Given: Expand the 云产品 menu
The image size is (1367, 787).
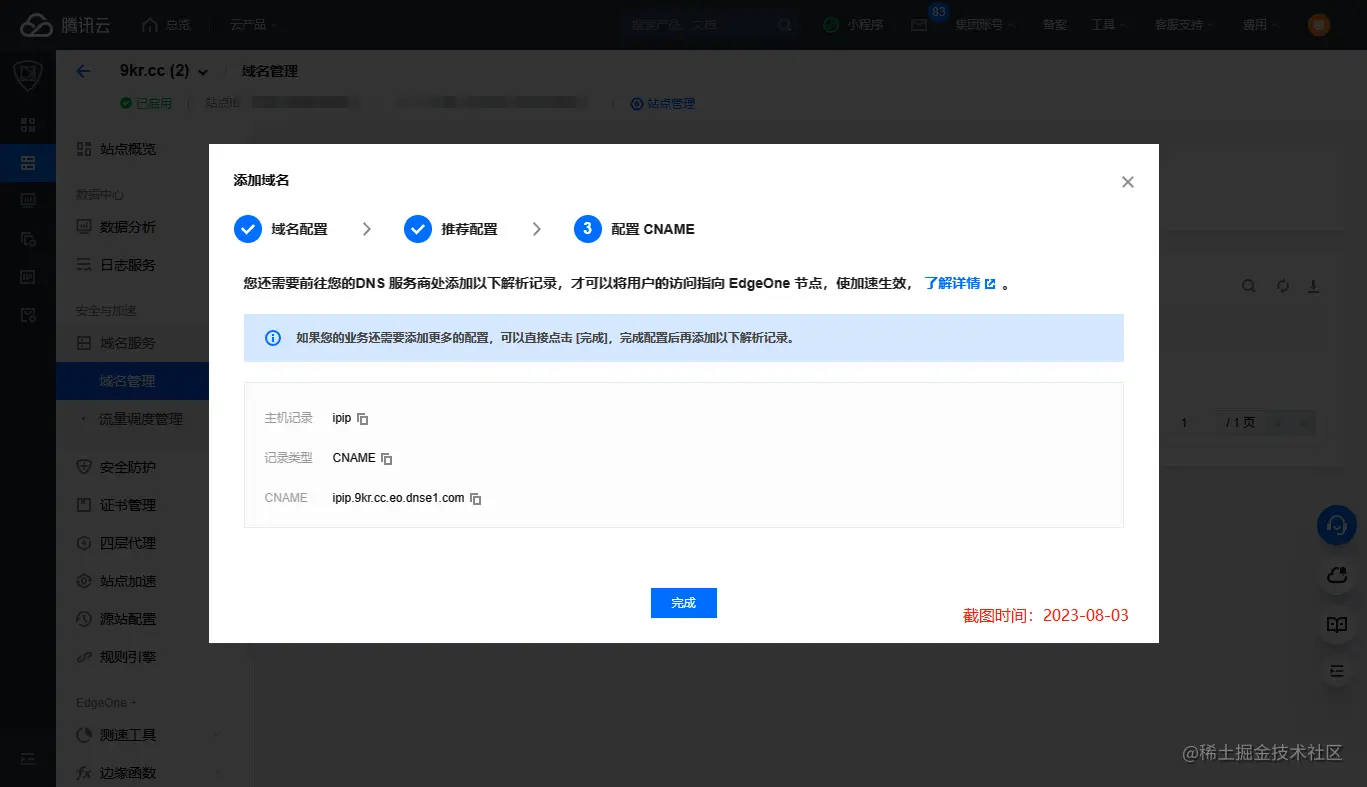Looking at the screenshot, I should pyautogui.click(x=253, y=25).
